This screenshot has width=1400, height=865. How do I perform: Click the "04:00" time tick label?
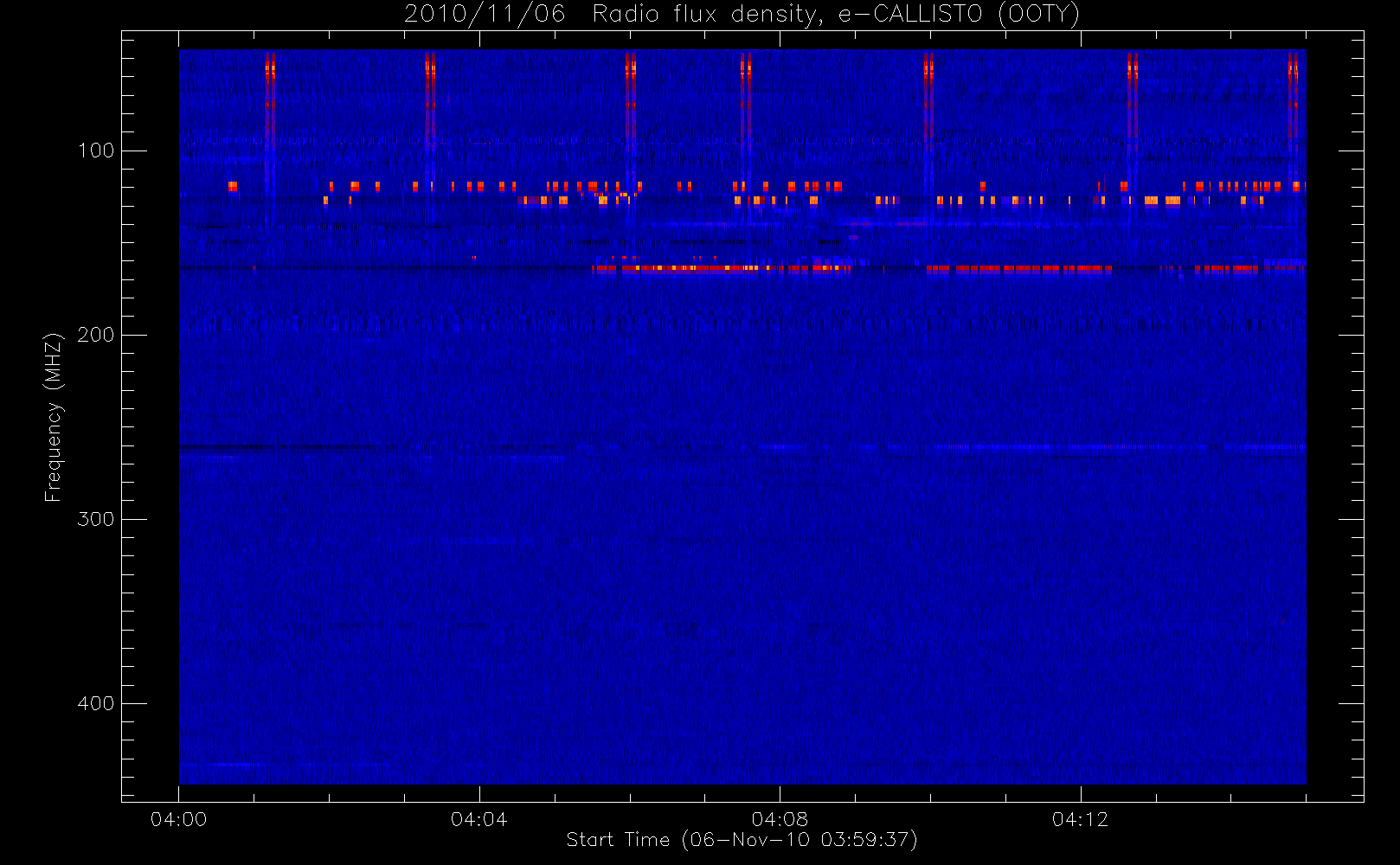[x=179, y=819]
